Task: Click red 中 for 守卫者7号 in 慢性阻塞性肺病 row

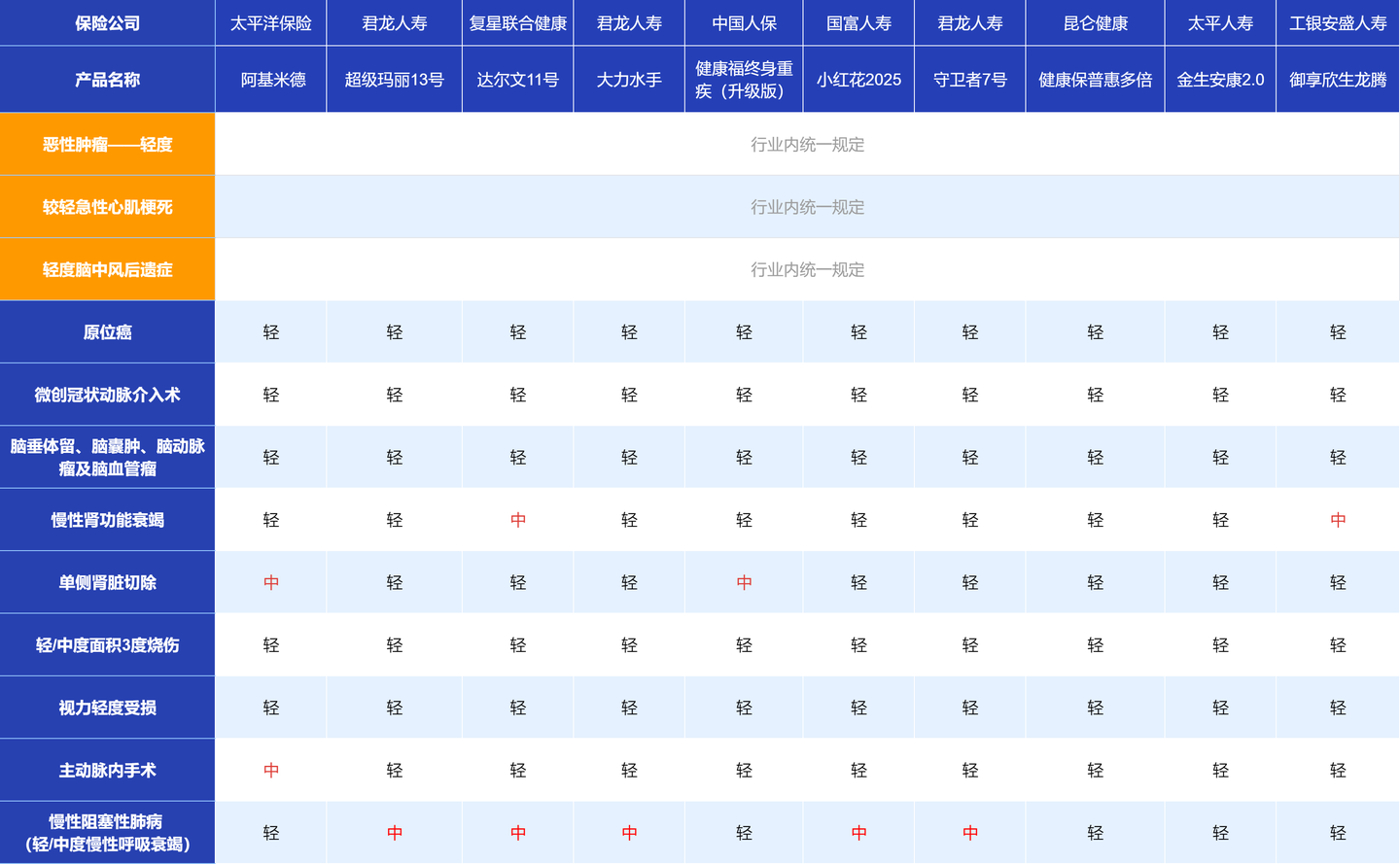Action: tap(970, 833)
